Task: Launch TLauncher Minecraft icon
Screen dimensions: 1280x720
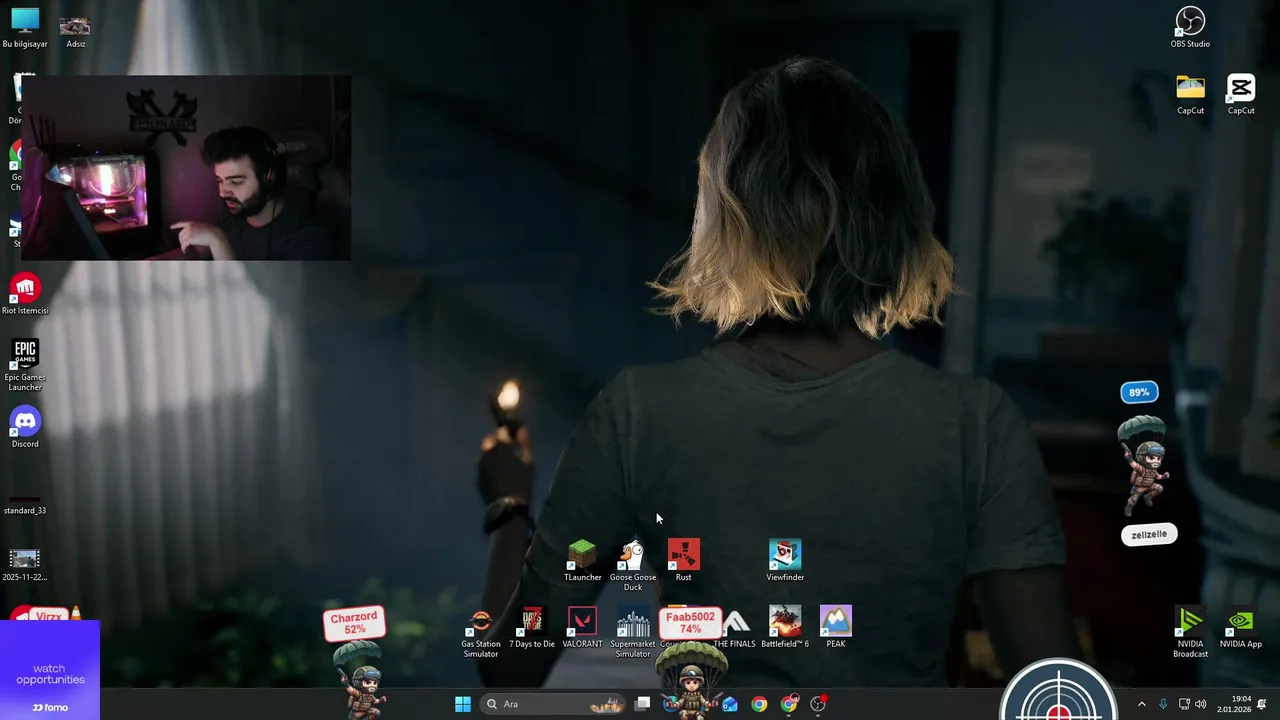Action: coord(582,560)
